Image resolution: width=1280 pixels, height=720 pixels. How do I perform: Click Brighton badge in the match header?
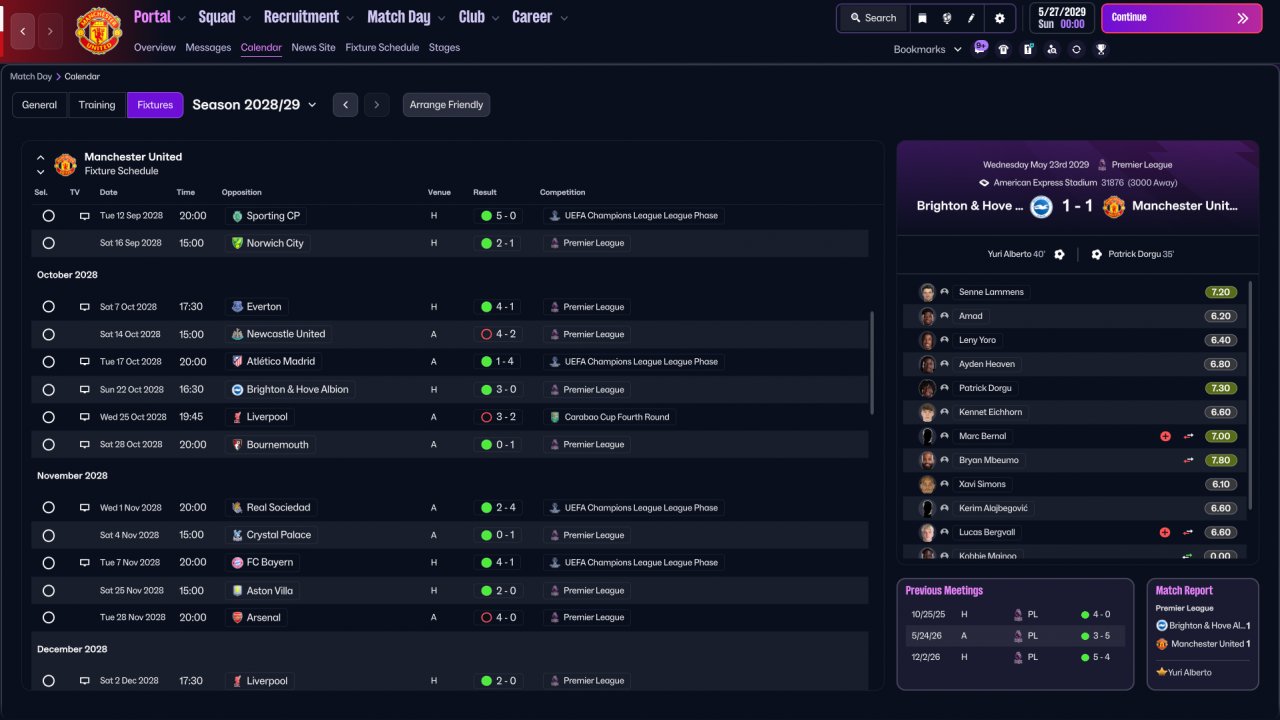pos(1041,206)
